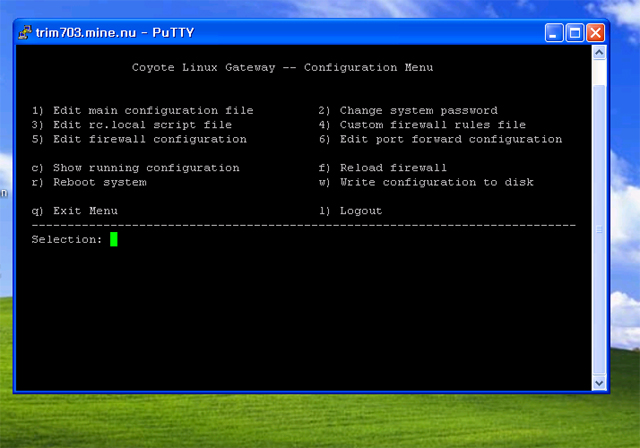This screenshot has height=448, width=640.
Task: Click '5) Edit firewall configuration'
Action: point(139,139)
